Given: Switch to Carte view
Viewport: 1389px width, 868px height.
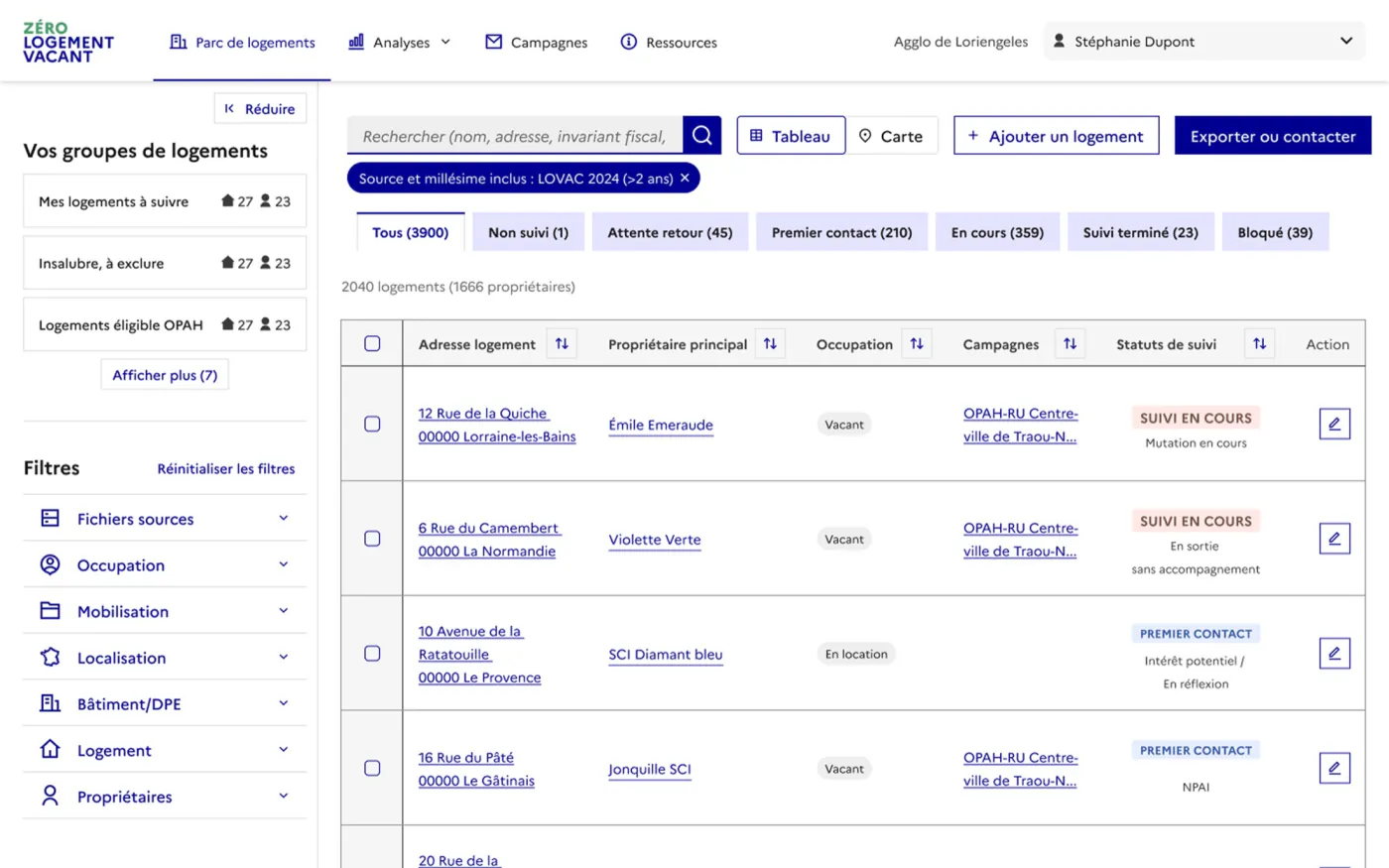Looking at the screenshot, I should point(891,136).
